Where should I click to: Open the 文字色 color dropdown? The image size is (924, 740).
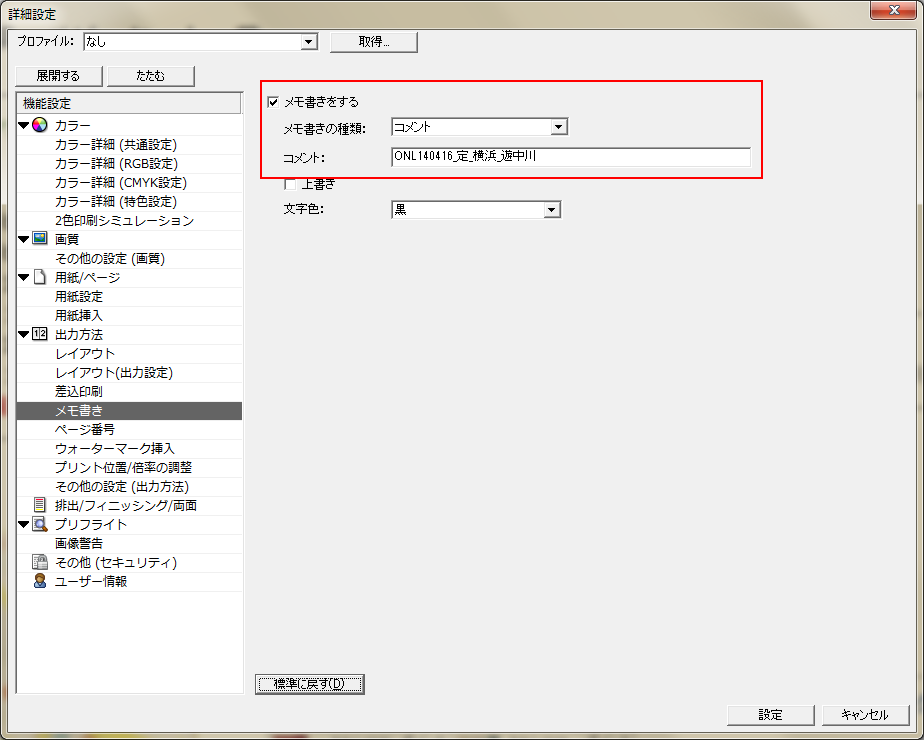coord(551,210)
